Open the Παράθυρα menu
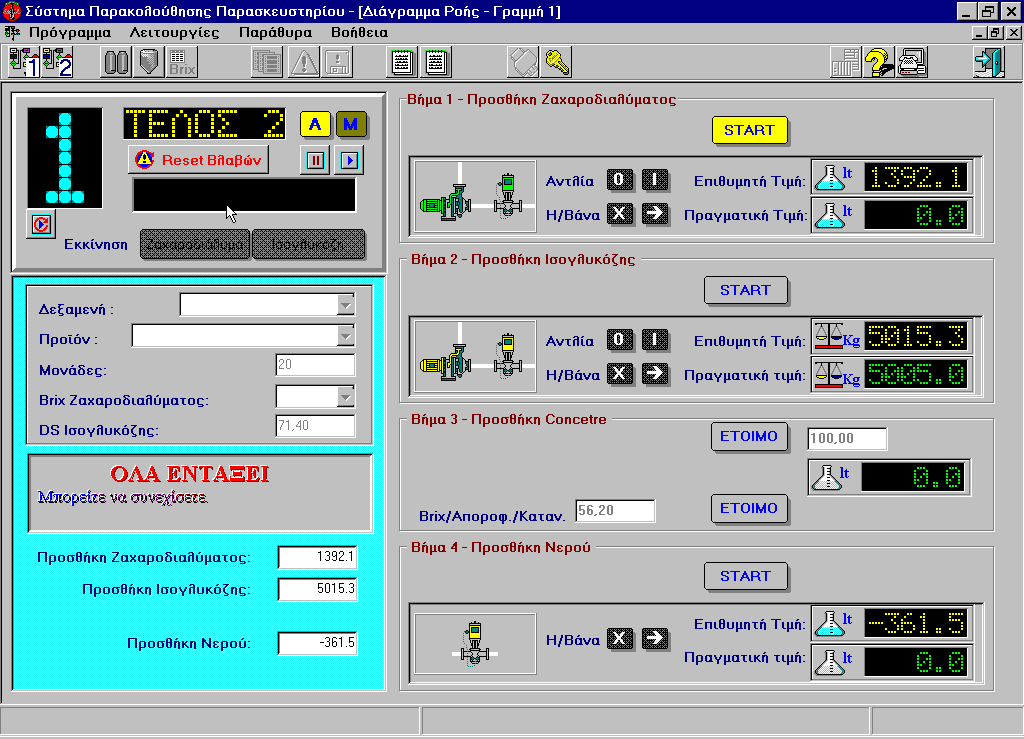 [x=275, y=32]
